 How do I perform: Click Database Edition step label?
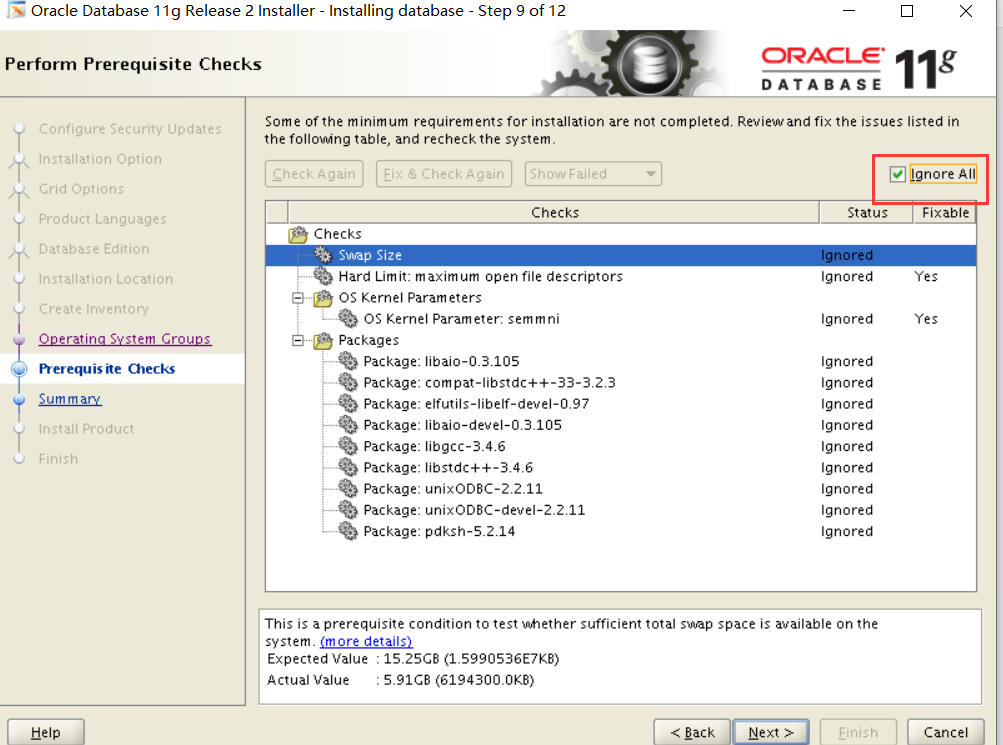94,249
